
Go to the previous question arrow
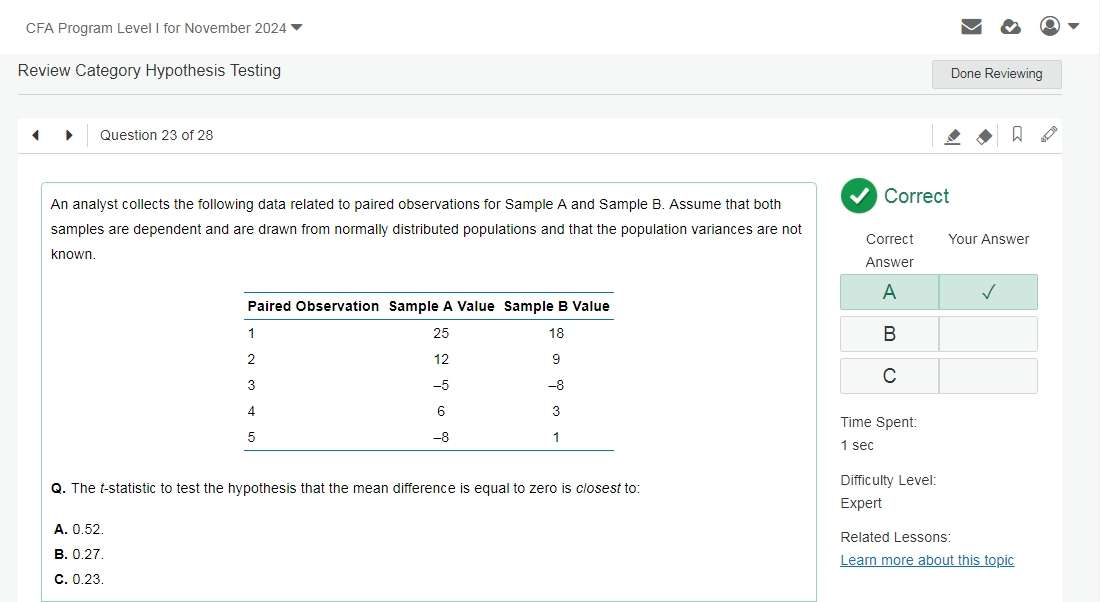[36, 135]
